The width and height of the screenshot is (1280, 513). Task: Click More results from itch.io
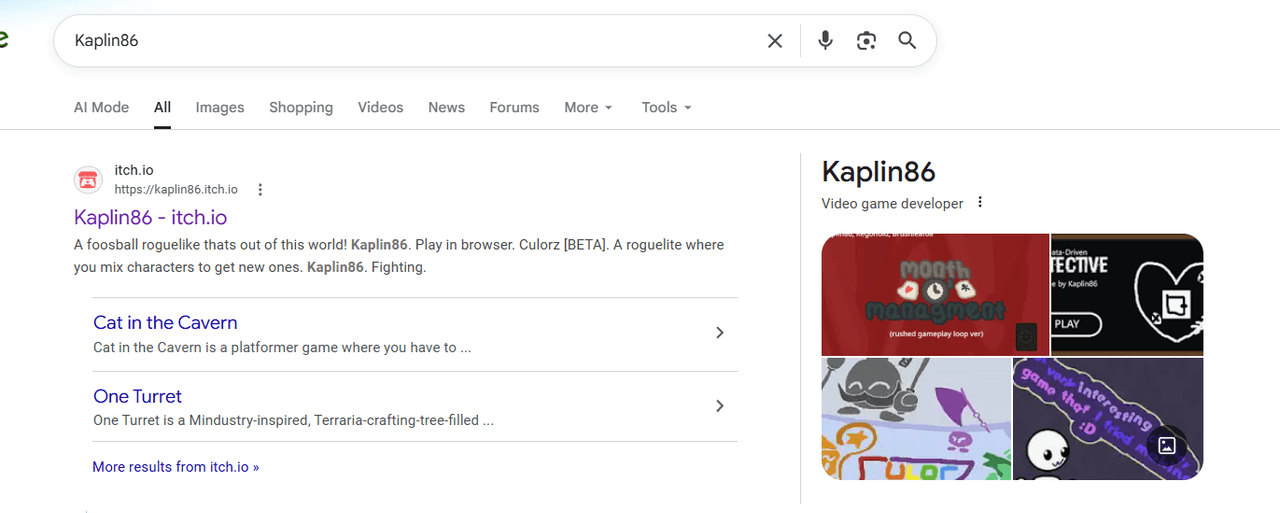176,467
